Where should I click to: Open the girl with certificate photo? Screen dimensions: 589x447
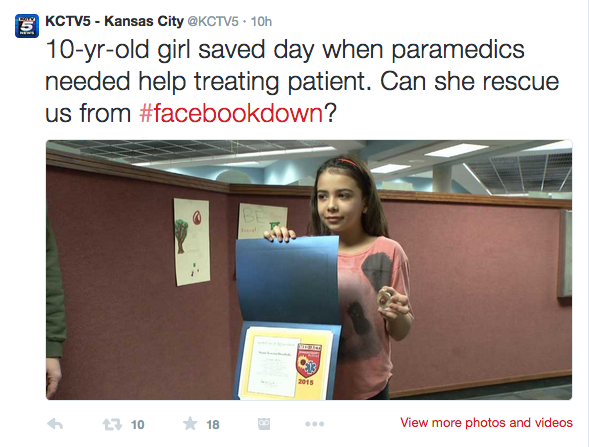point(309,270)
